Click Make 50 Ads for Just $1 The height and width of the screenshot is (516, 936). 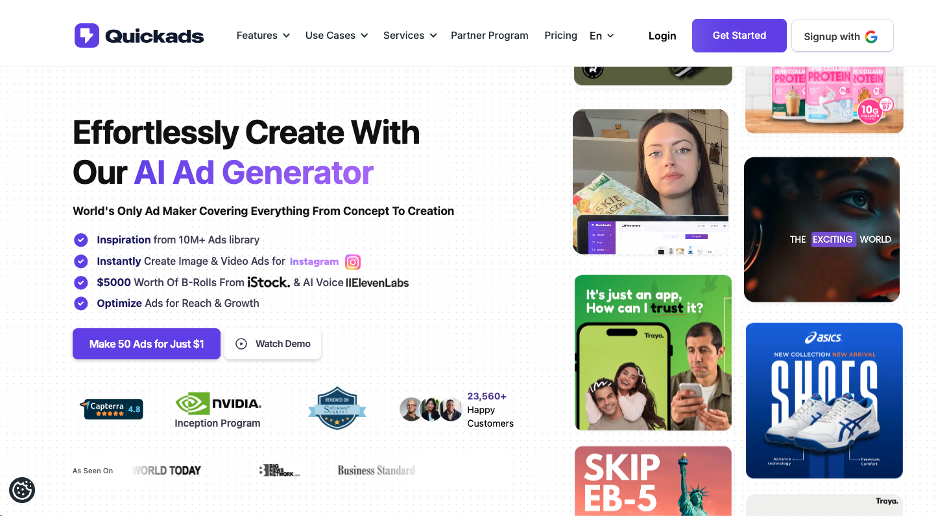tap(146, 343)
